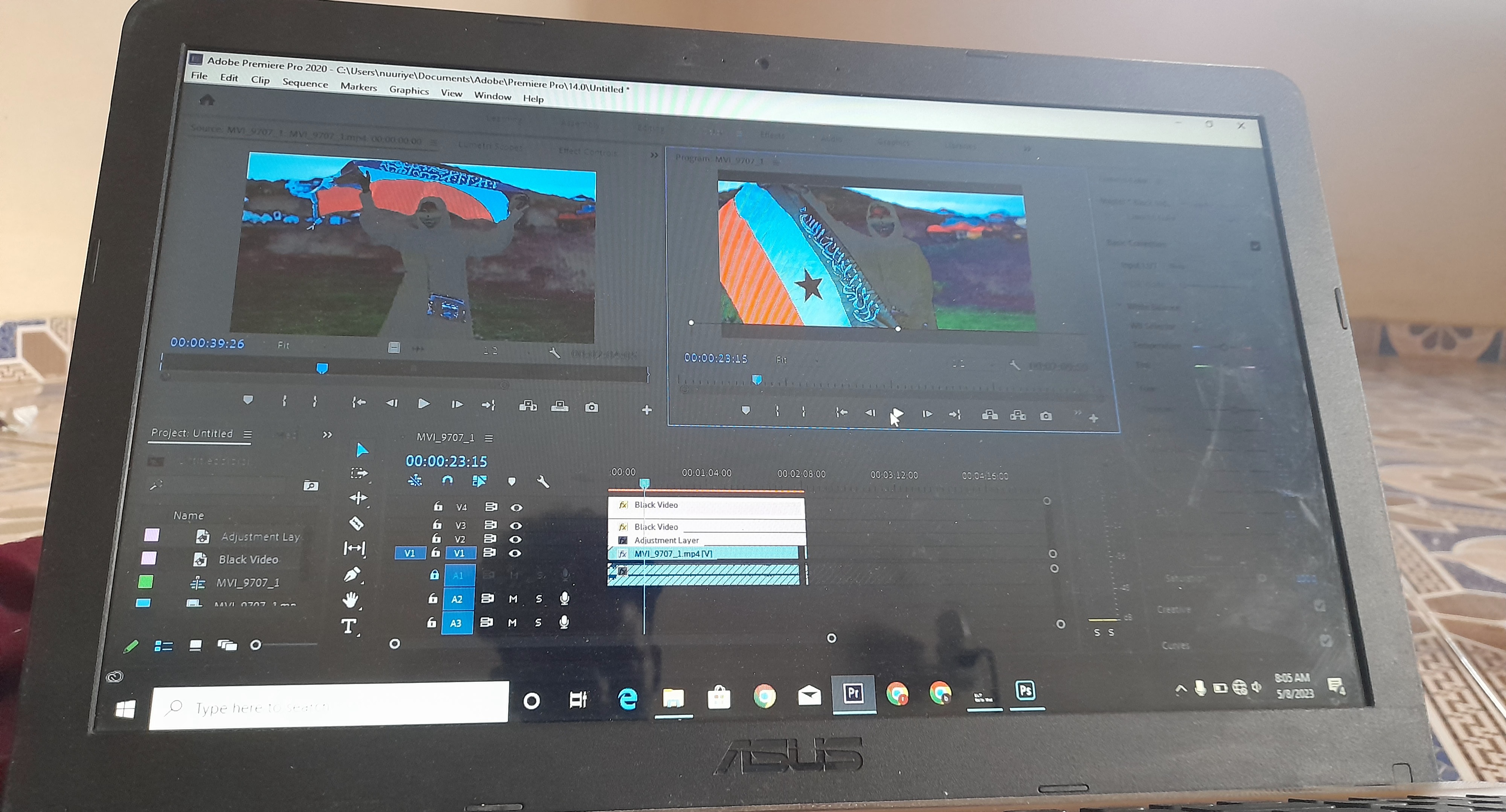Open Program monitor Fit zoom dropdown
1506x812 pixels.
782,360
